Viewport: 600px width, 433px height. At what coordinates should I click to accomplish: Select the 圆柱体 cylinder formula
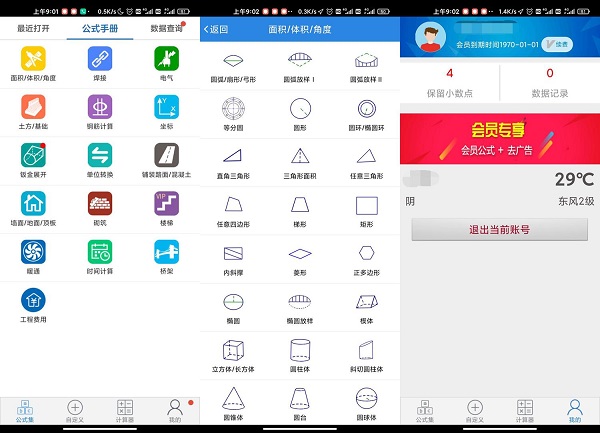[x=300, y=356]
